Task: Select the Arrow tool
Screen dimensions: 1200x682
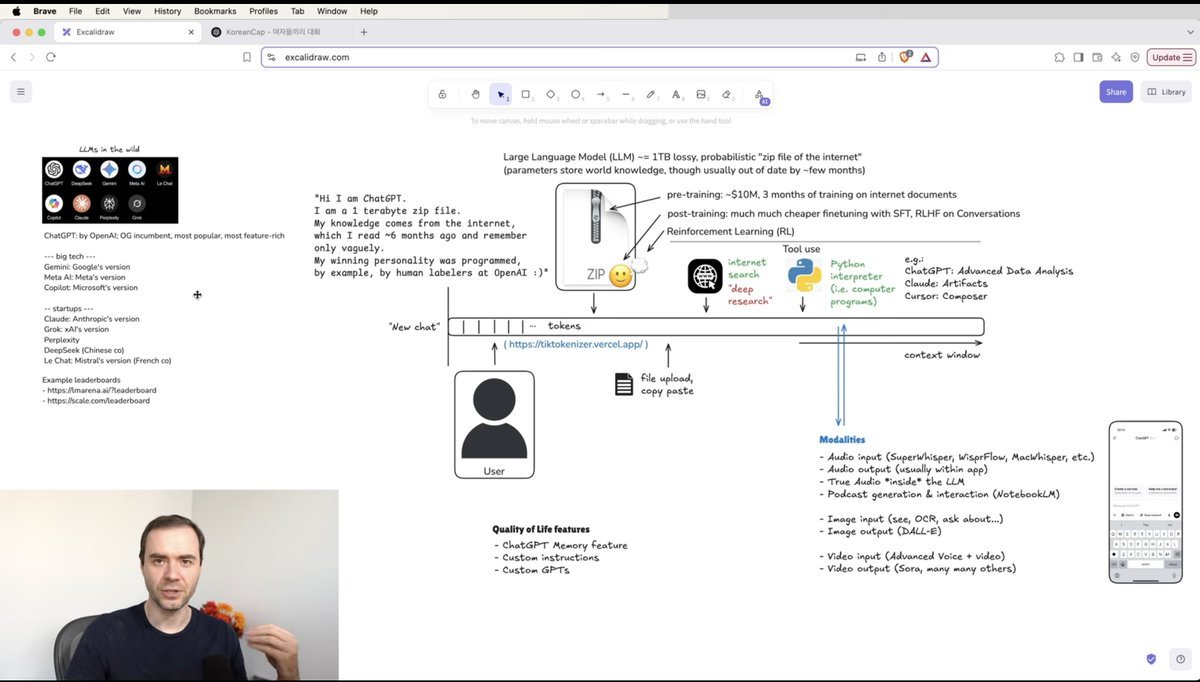Action: coord(601,94)
